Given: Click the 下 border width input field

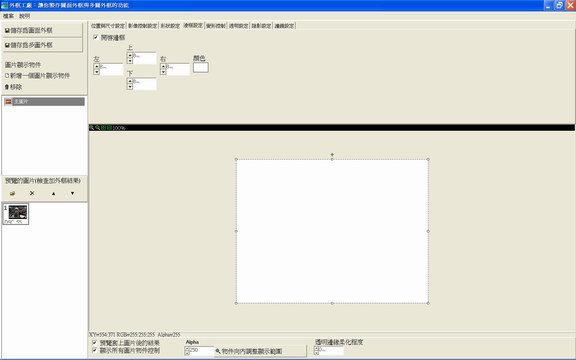Looking at the screenshot, I should 144,84.
